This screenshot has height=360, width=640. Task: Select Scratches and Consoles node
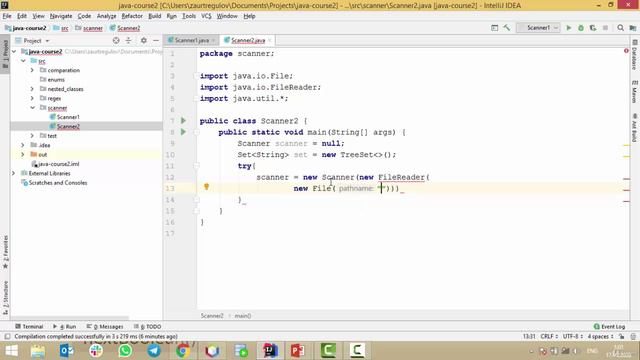[x=58, y=182]
